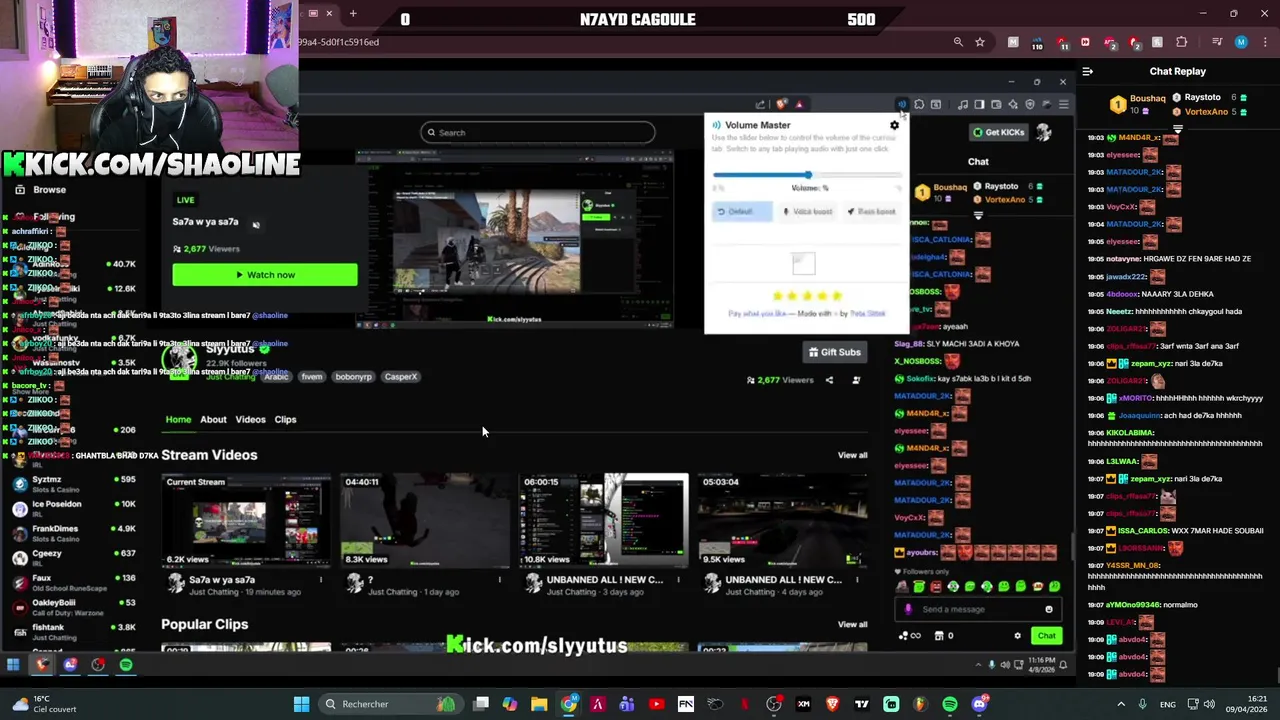The height and width of the screenshot is (720, 1280).
Task: Show hidden system tray icons chevron
Action: [x=1121, y=704]
